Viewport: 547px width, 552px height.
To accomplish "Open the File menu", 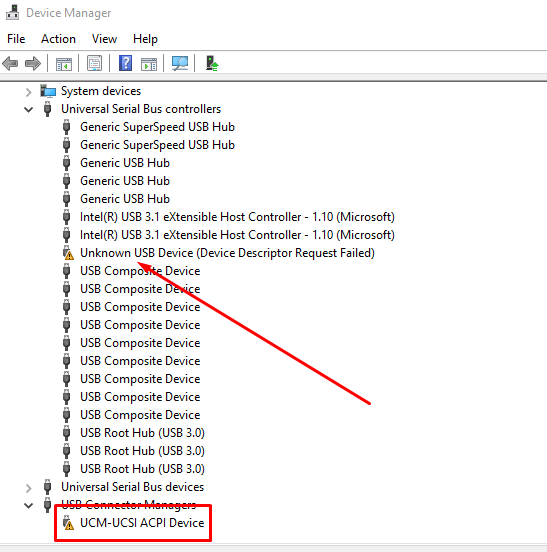I will pos(16,39).
